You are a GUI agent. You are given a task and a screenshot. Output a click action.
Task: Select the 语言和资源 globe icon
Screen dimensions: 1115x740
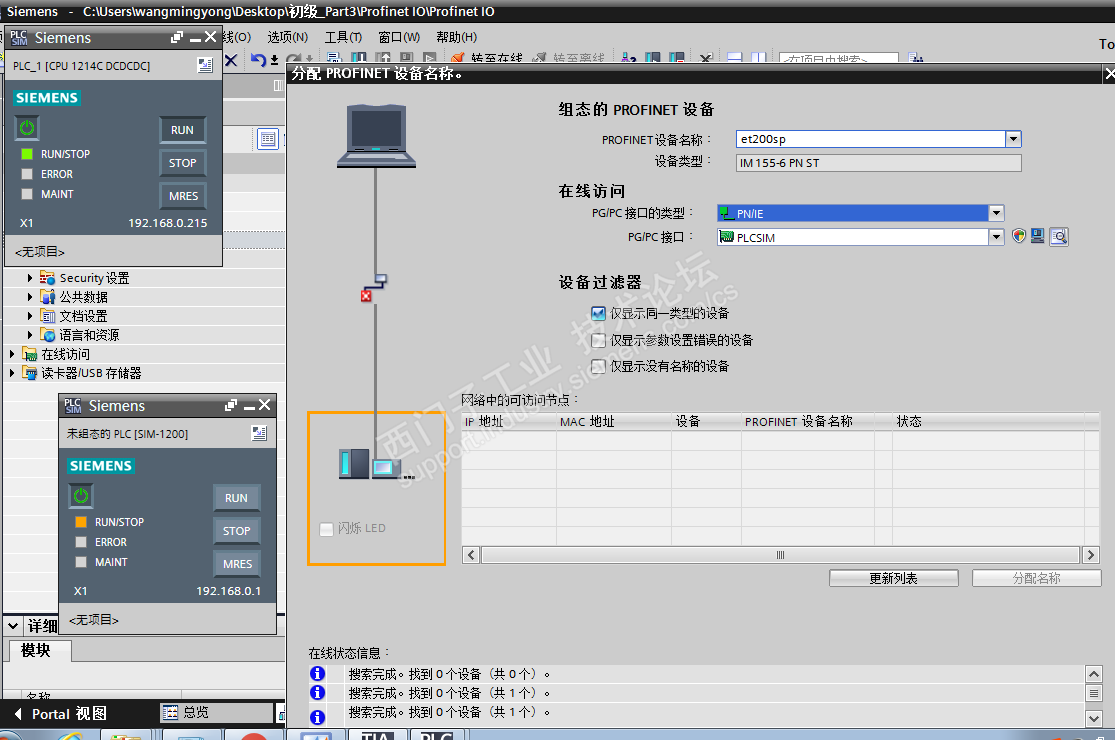[x=48, y=335]
